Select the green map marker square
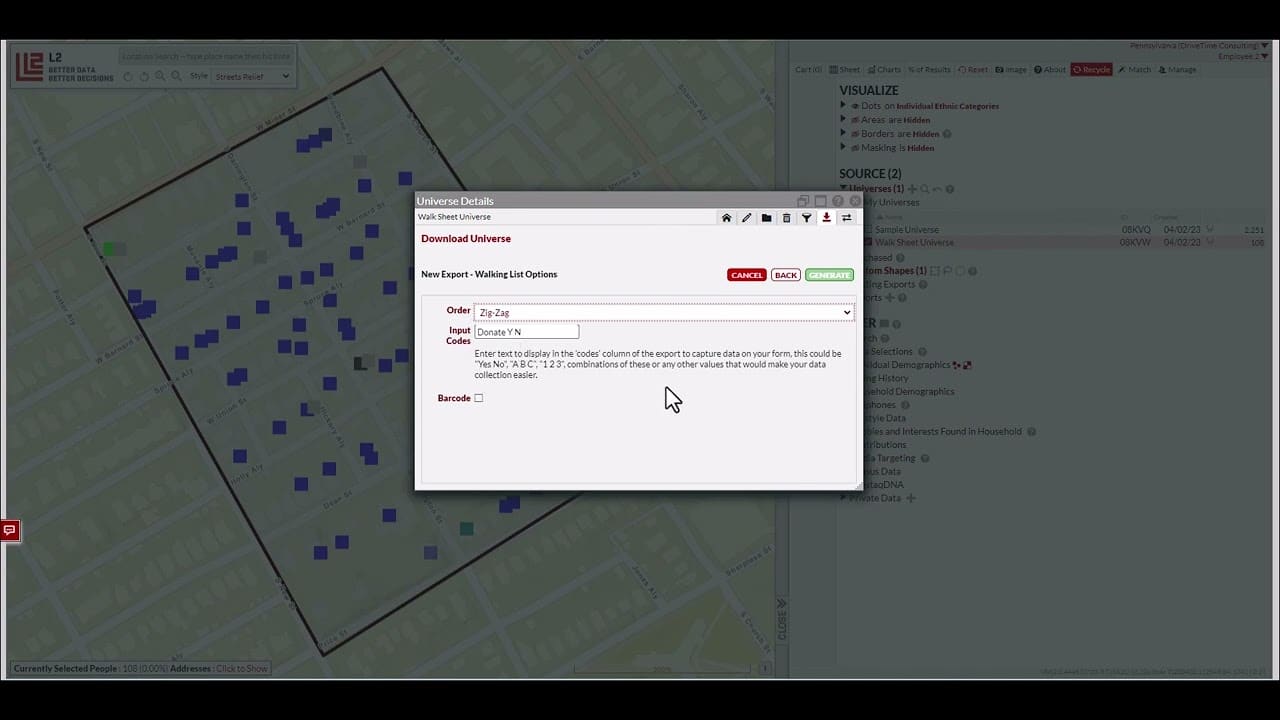 coord(108,248)
